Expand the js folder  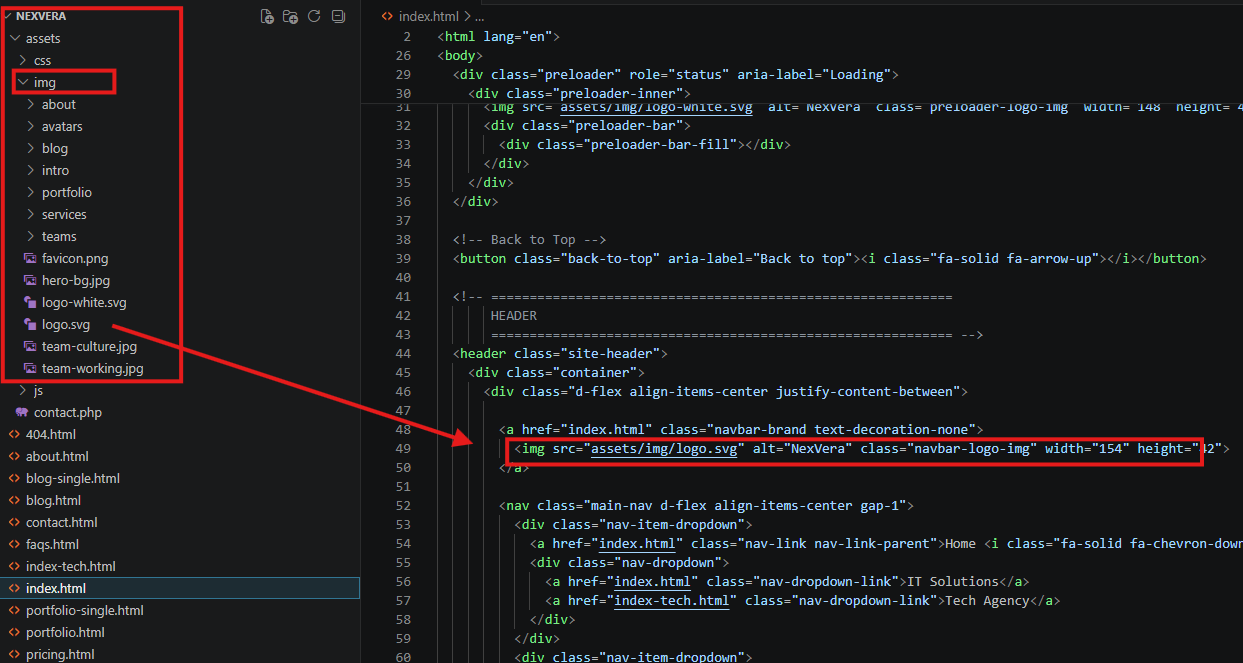(x=23, y=390)
